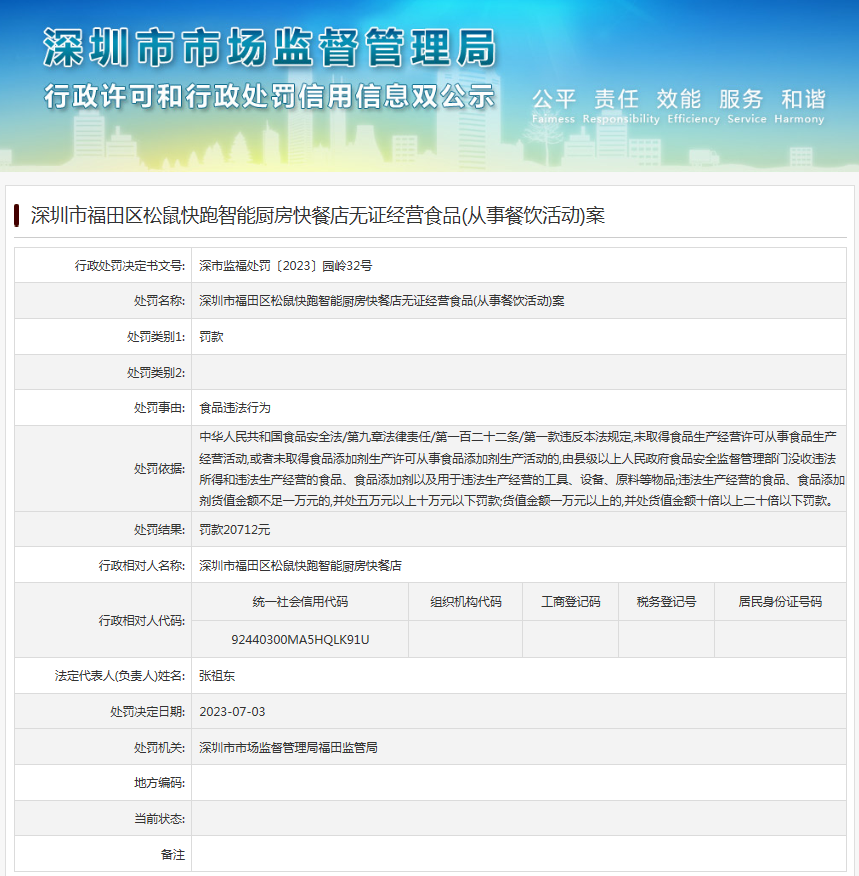Screen dimensions: 859x876
Task: Click the 备注 label
Action: click(173, 855)
